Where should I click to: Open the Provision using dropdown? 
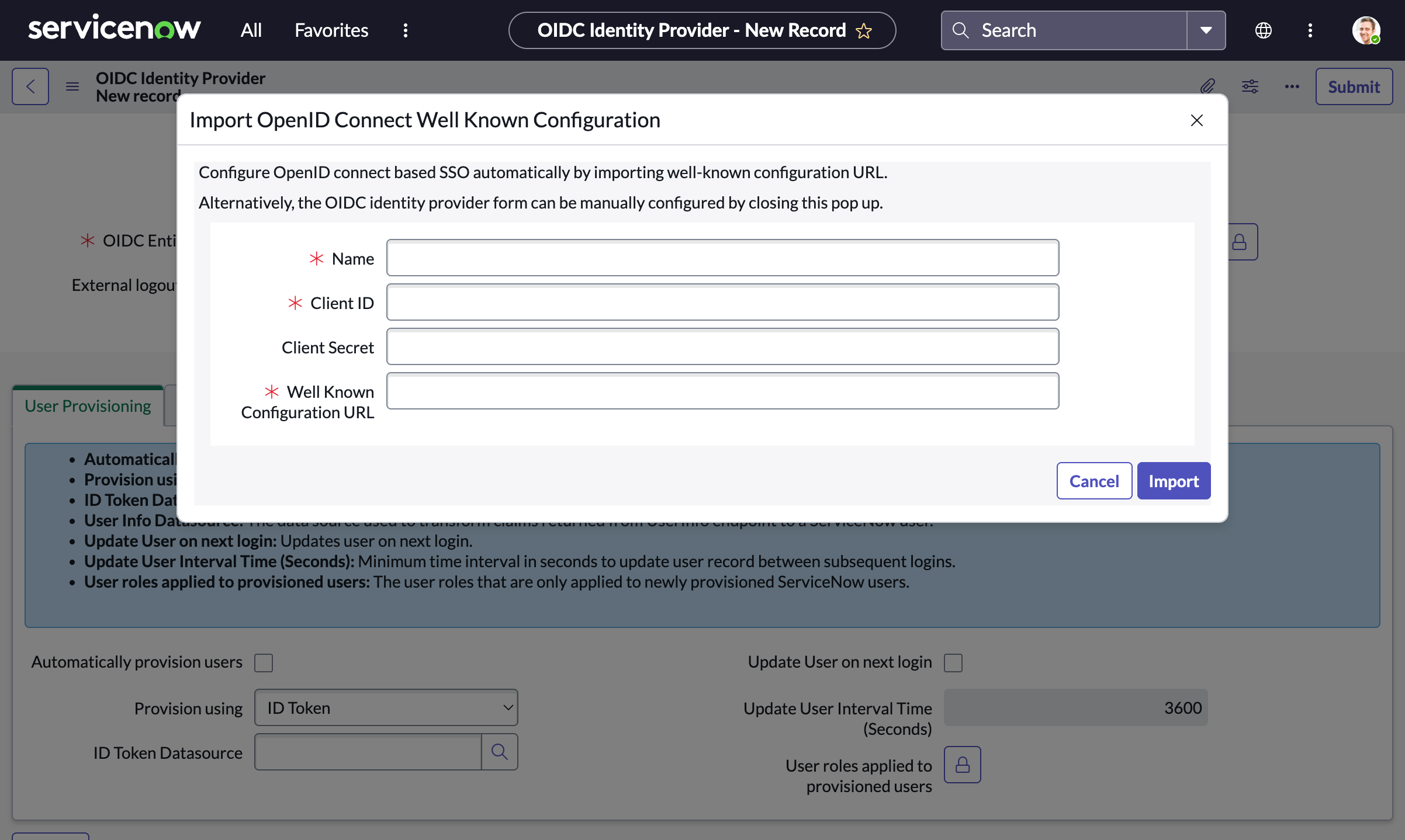[x=386, y=707]
